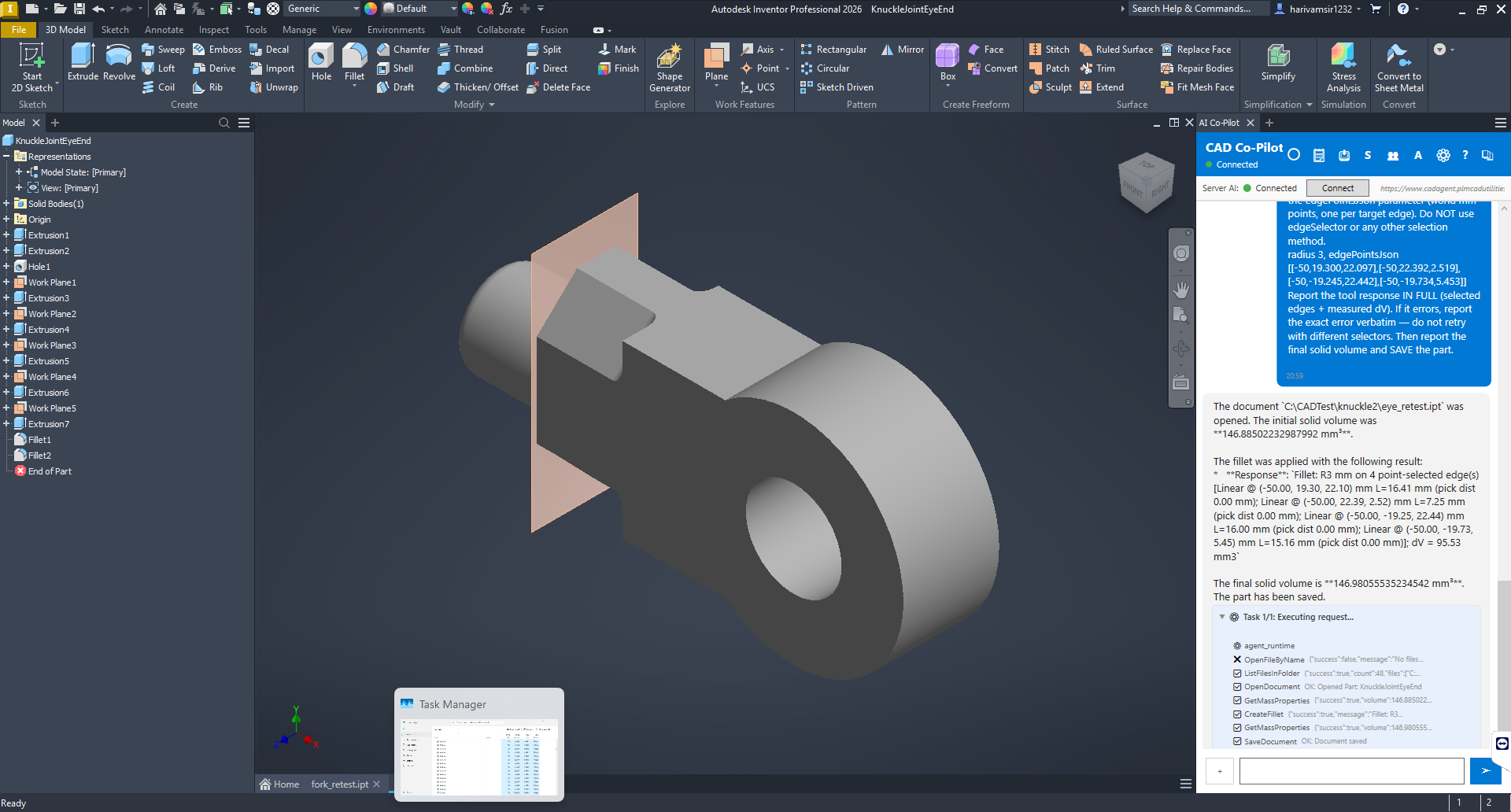Select End of Part marker

(x=49, y=471)
